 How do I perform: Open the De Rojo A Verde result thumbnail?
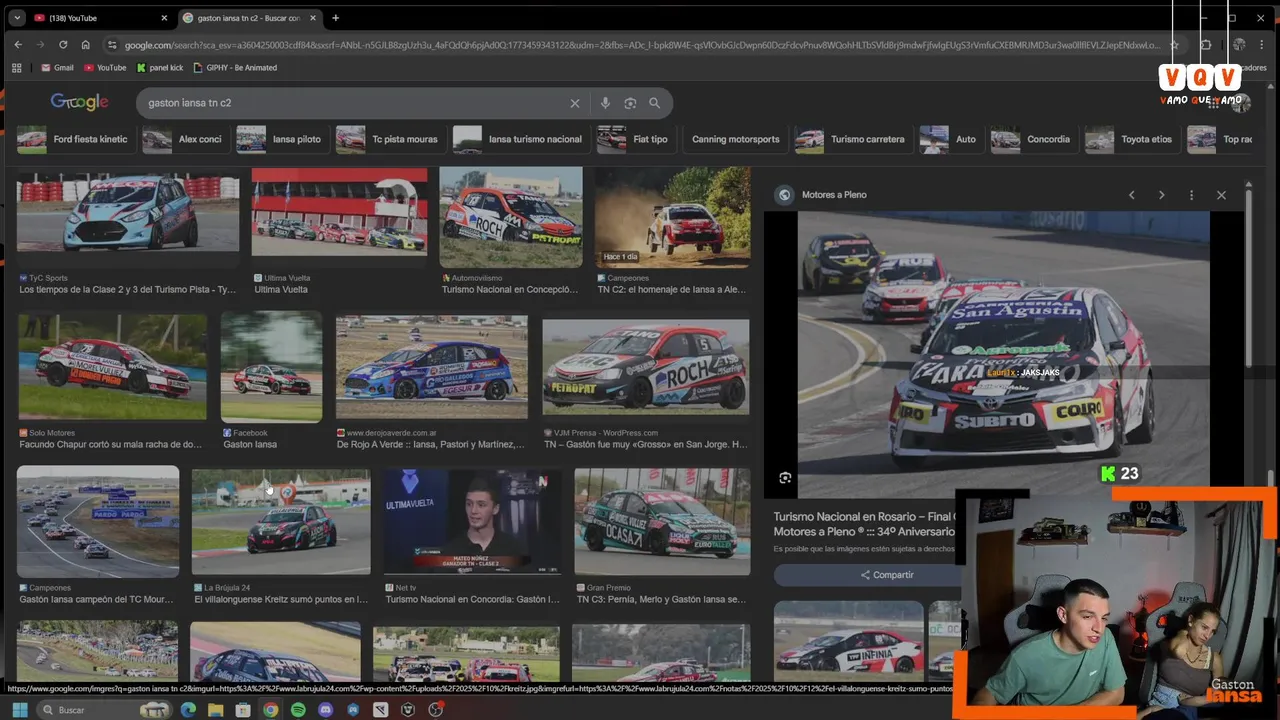click(431, 366)
